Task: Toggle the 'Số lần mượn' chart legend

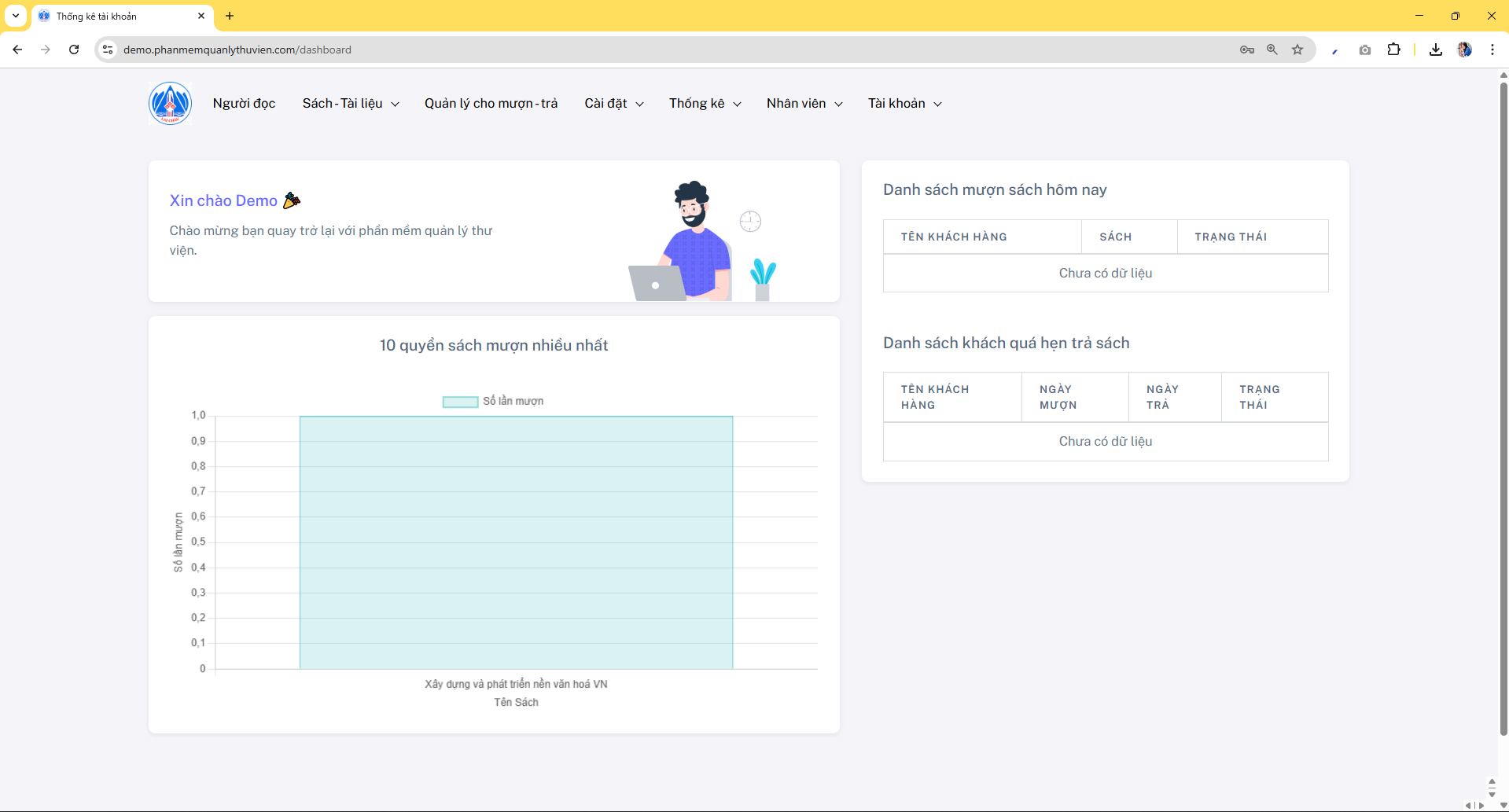Action: pos(493,402)
